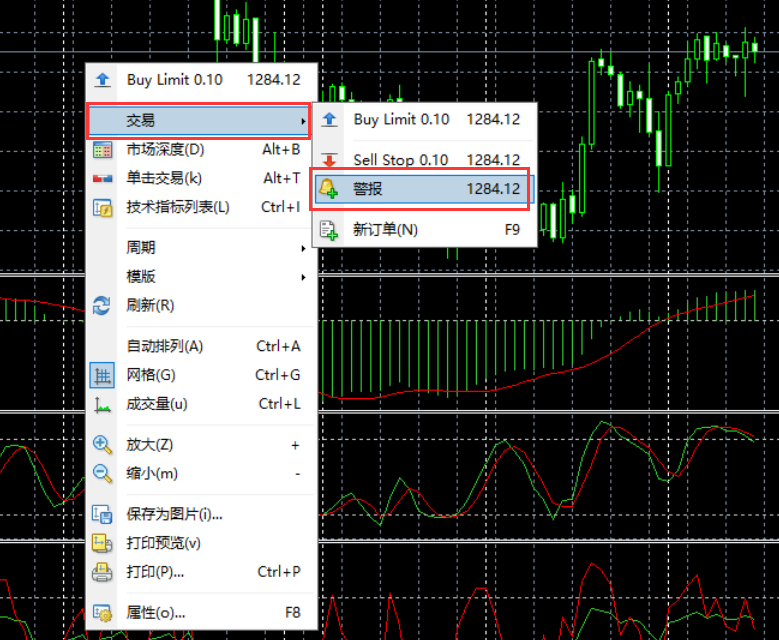Select 缩小(m) menu entry
This screenshot has height=640, width=779.
[201, 474]
